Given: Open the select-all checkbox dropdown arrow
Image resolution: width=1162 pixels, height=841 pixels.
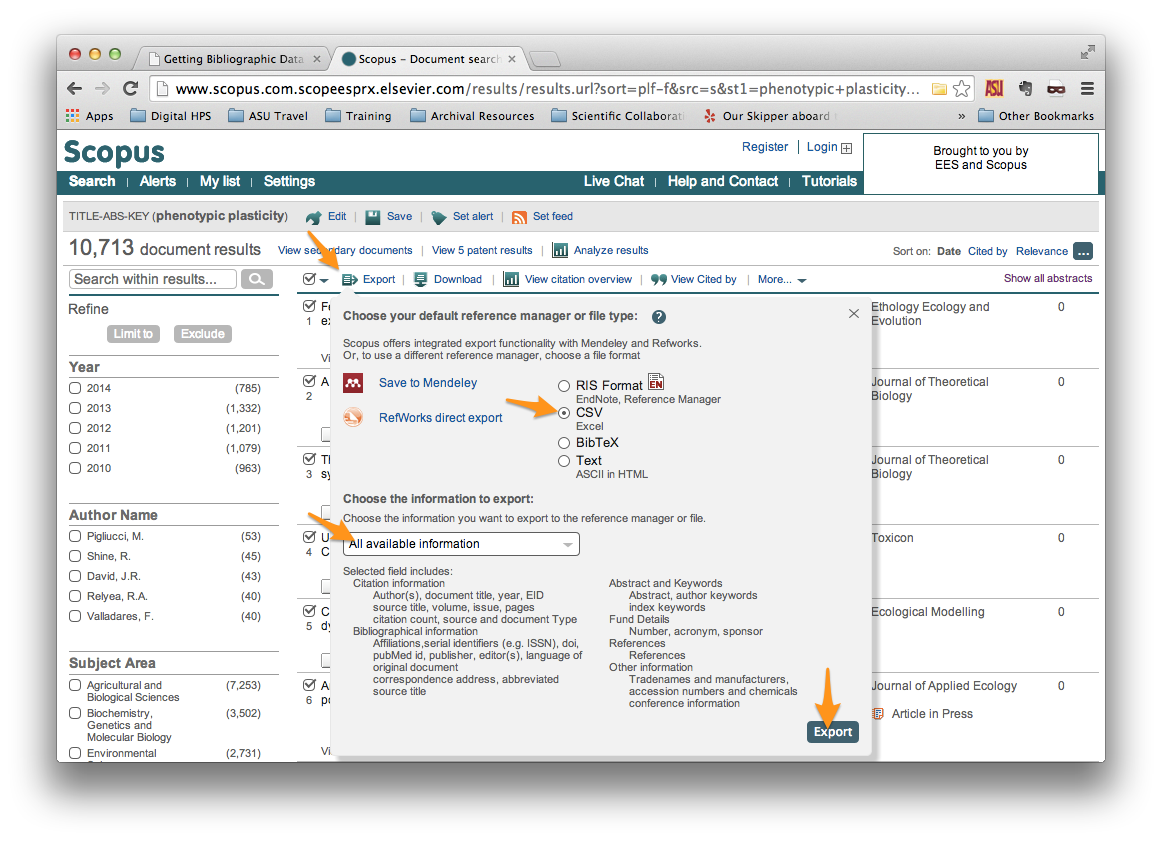Looking at the screenshot, I should (x=324, y=280).
